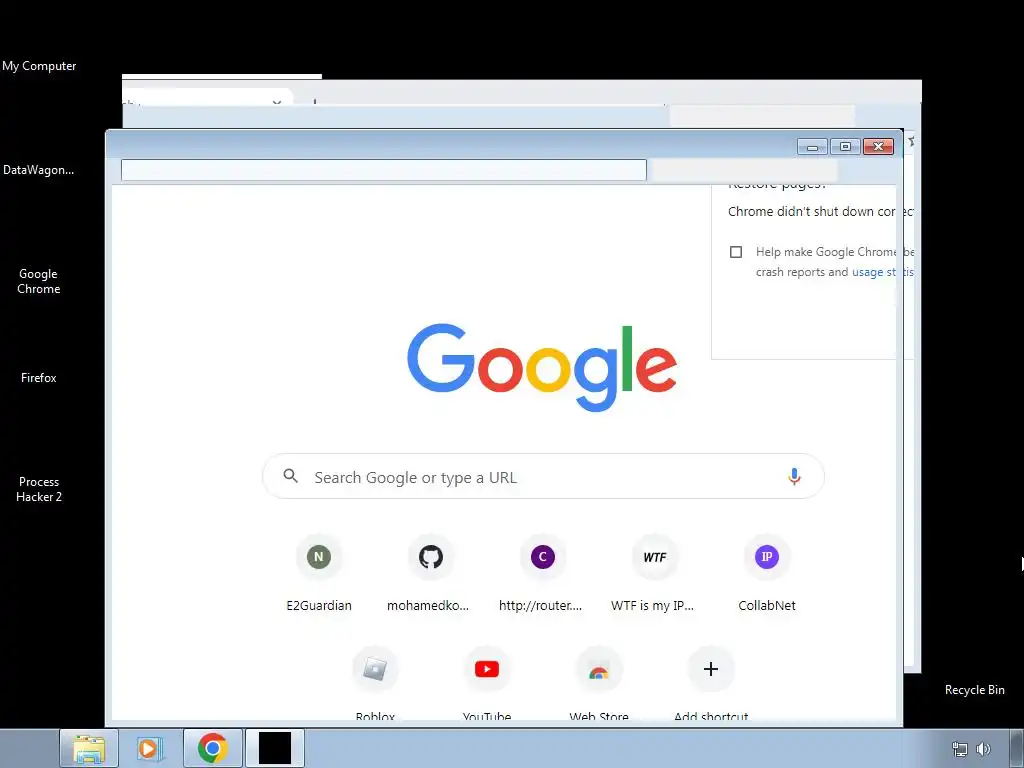Image resolution: width=1024 pixels, height=768 pixels.
Task: Click the Google logo
Action: 542,367
